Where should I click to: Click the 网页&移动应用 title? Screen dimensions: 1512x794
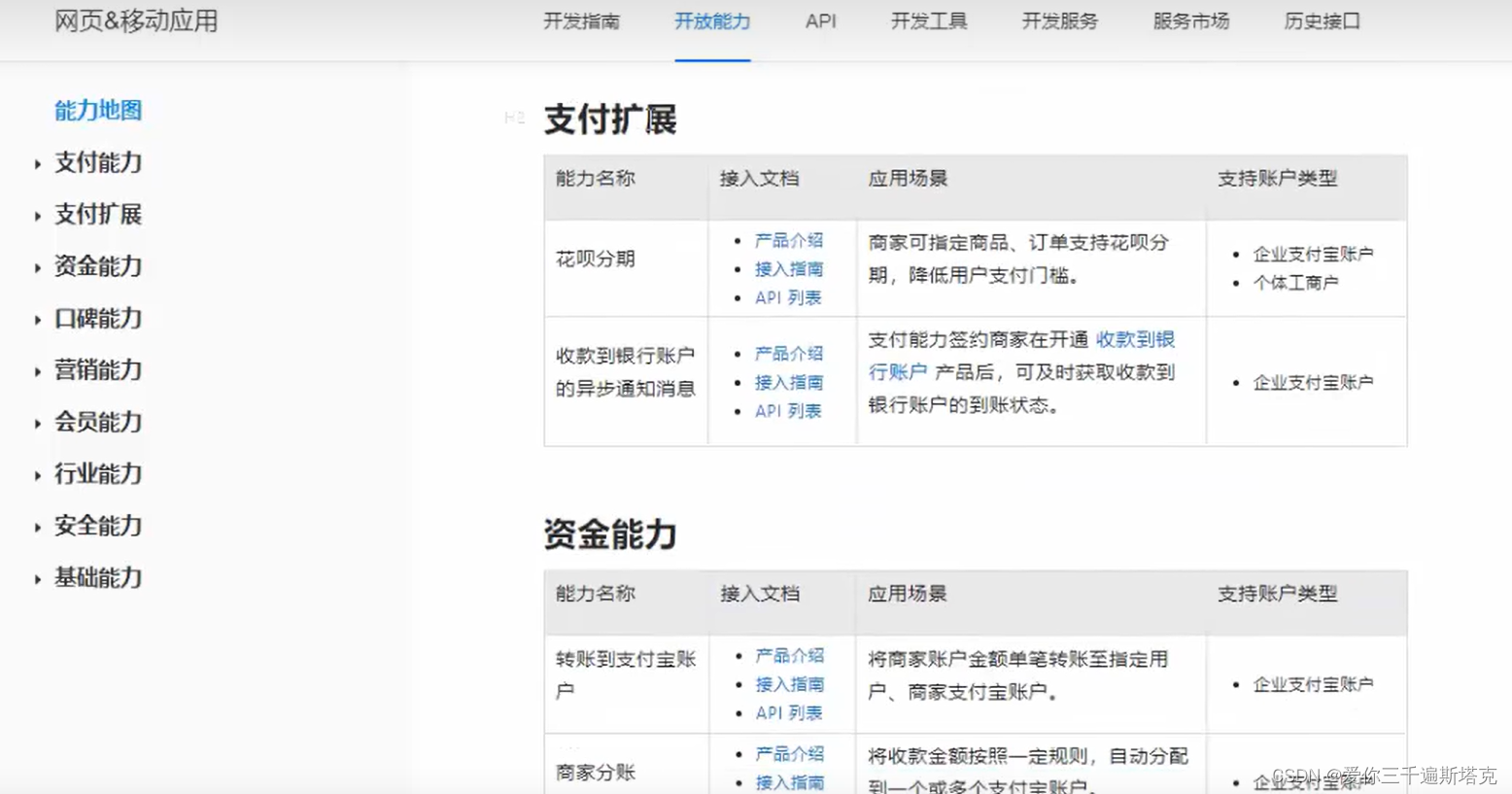click(x=137, y=21)
